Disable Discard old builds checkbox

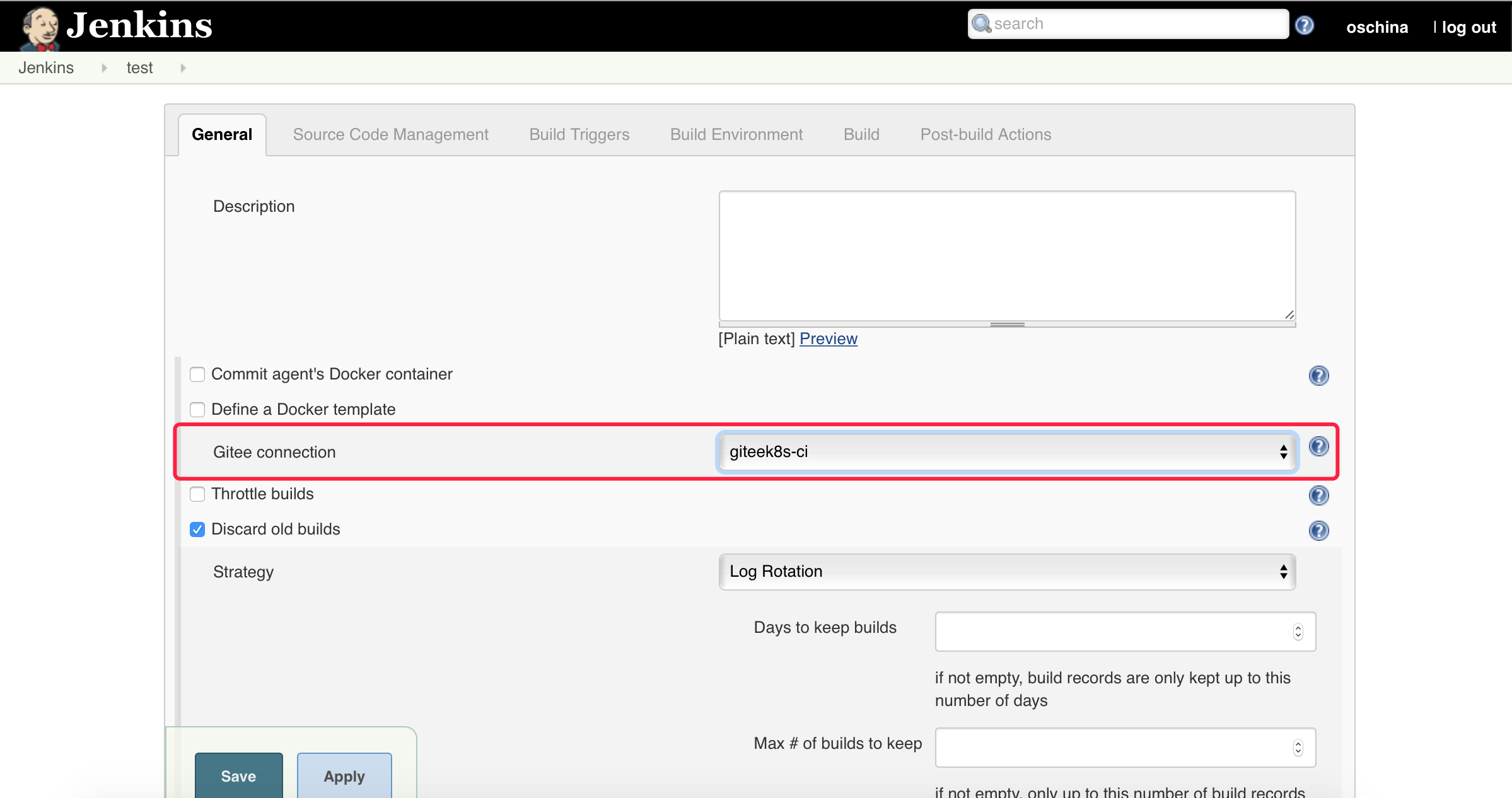tap(196, 529)
